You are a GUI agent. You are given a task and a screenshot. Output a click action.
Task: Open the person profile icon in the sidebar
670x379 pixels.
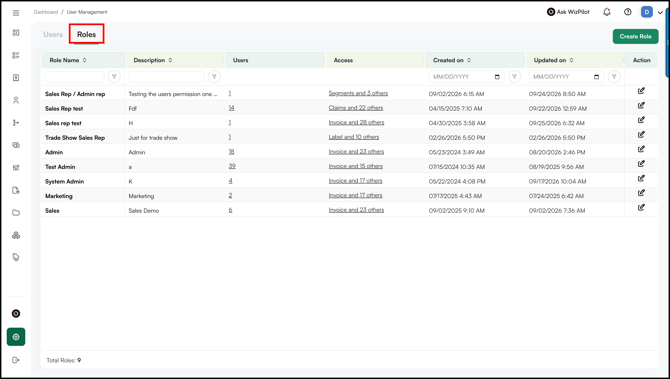click(16, 100)
